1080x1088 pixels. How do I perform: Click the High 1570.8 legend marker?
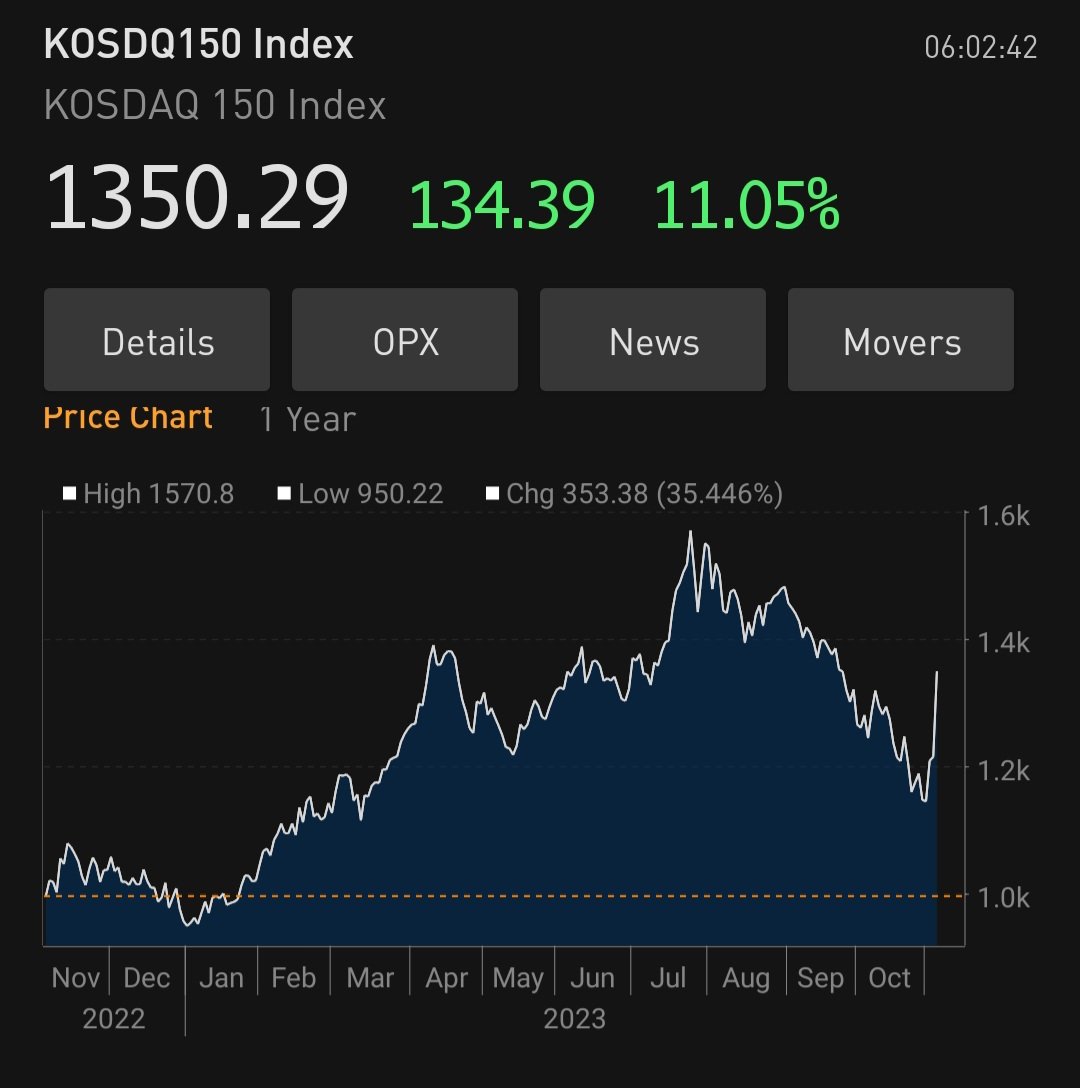tap(69, 493)
